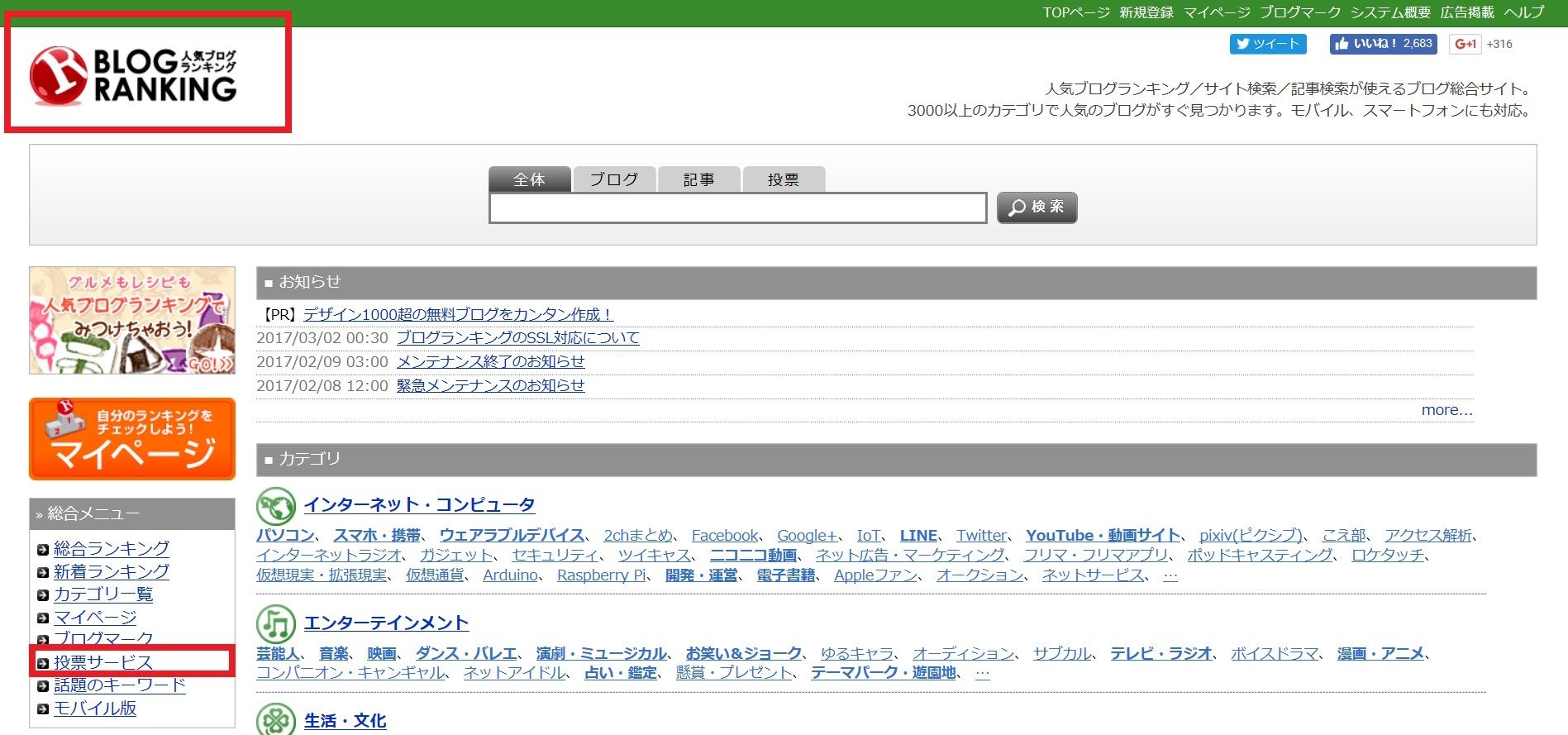
Task: Click the arrow bullet beside 話題のキーワード
Action: click(x=43, y=686)
